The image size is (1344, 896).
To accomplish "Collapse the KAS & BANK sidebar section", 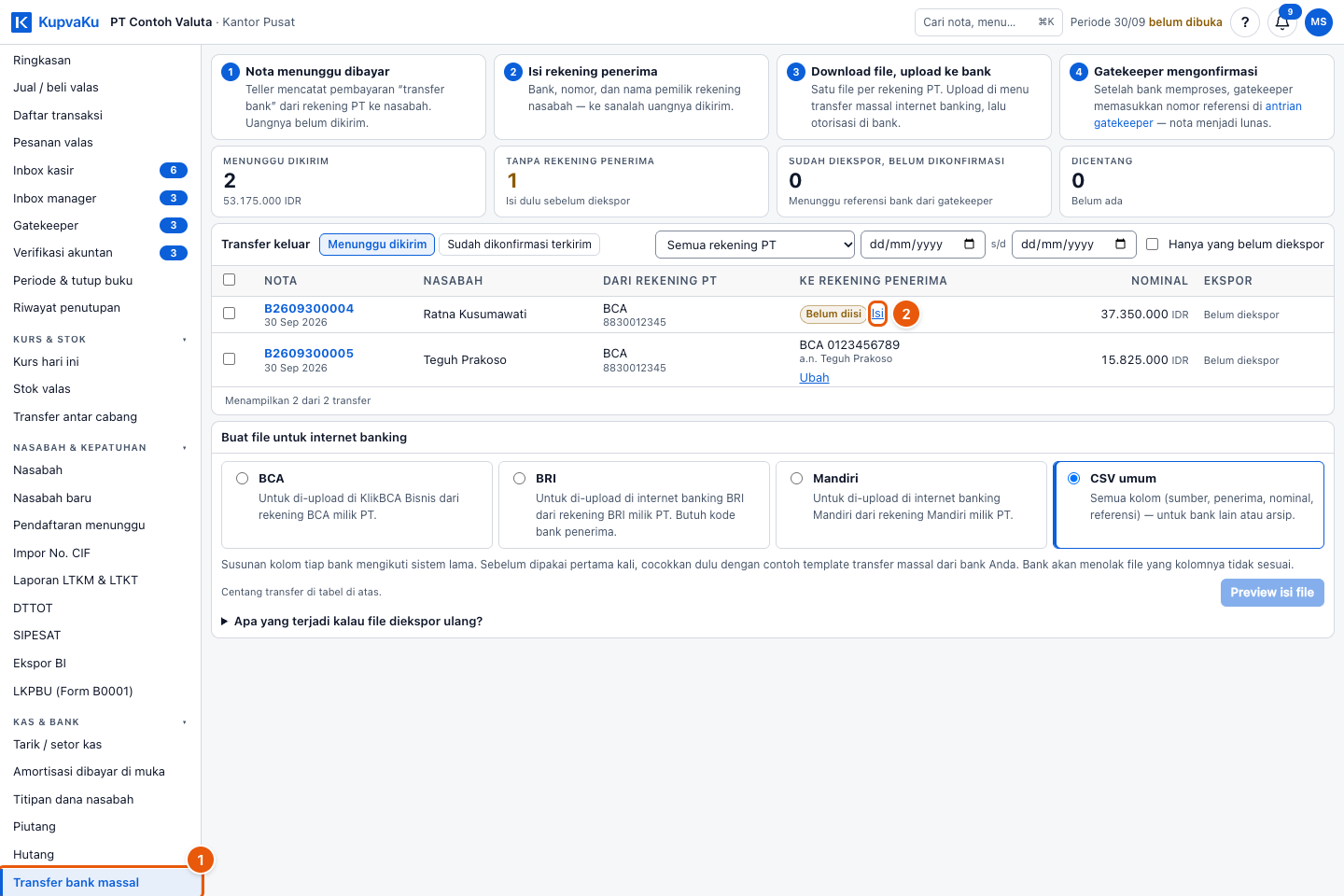I will [x=100, y=722].
